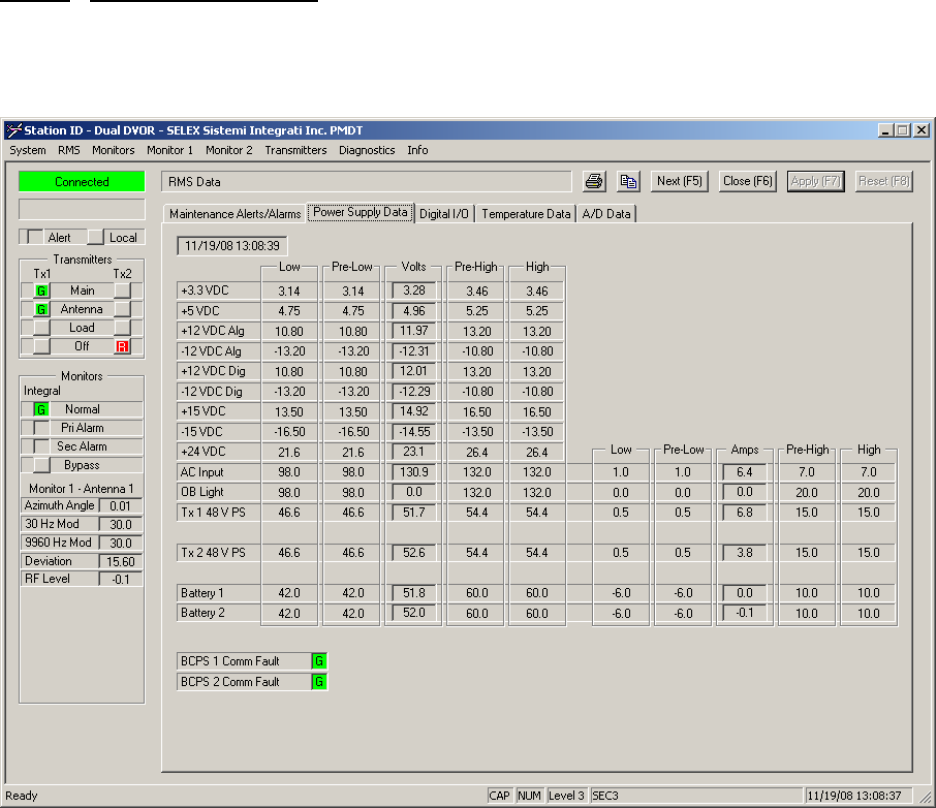Click the printer icon in RMS Data bar
The width and height of the screenshot is (936, 808).
click(x=594, y=181)
